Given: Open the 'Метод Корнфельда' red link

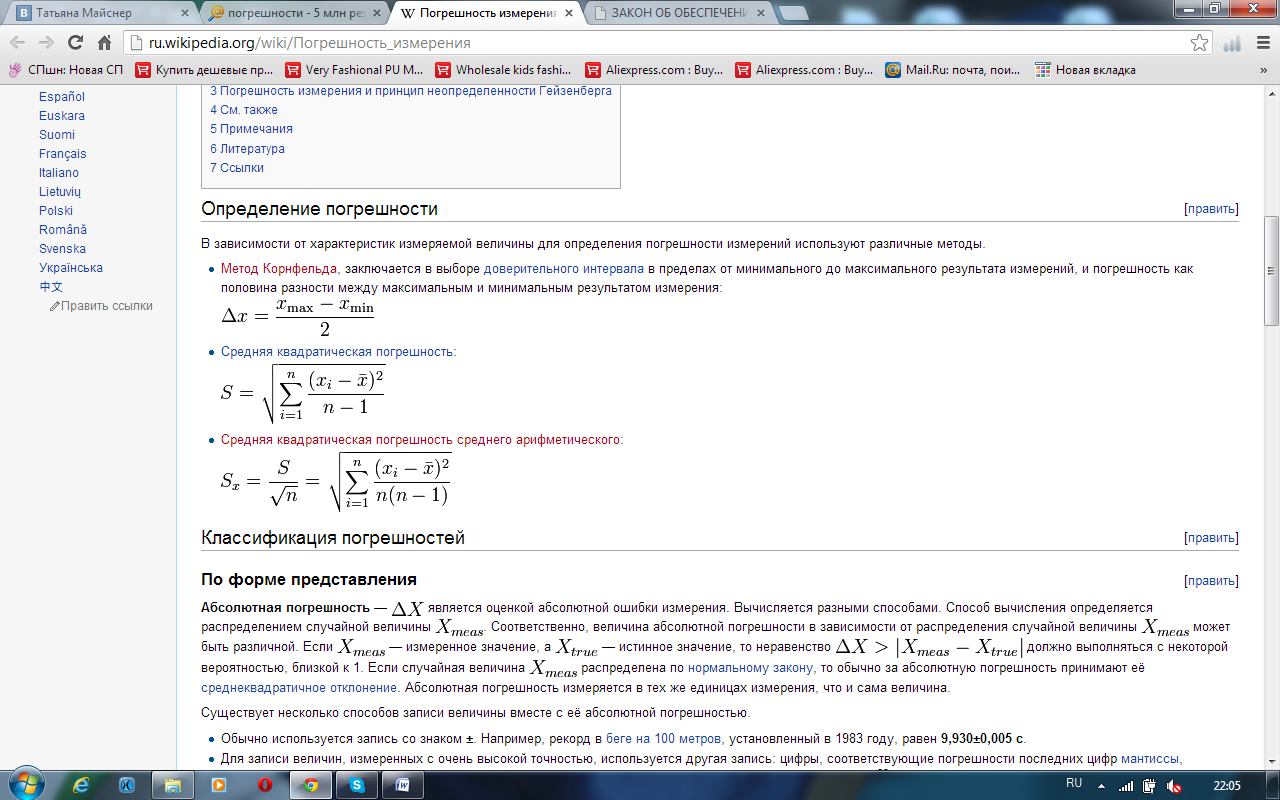Looking at the screenshot, I should (279, 269).
